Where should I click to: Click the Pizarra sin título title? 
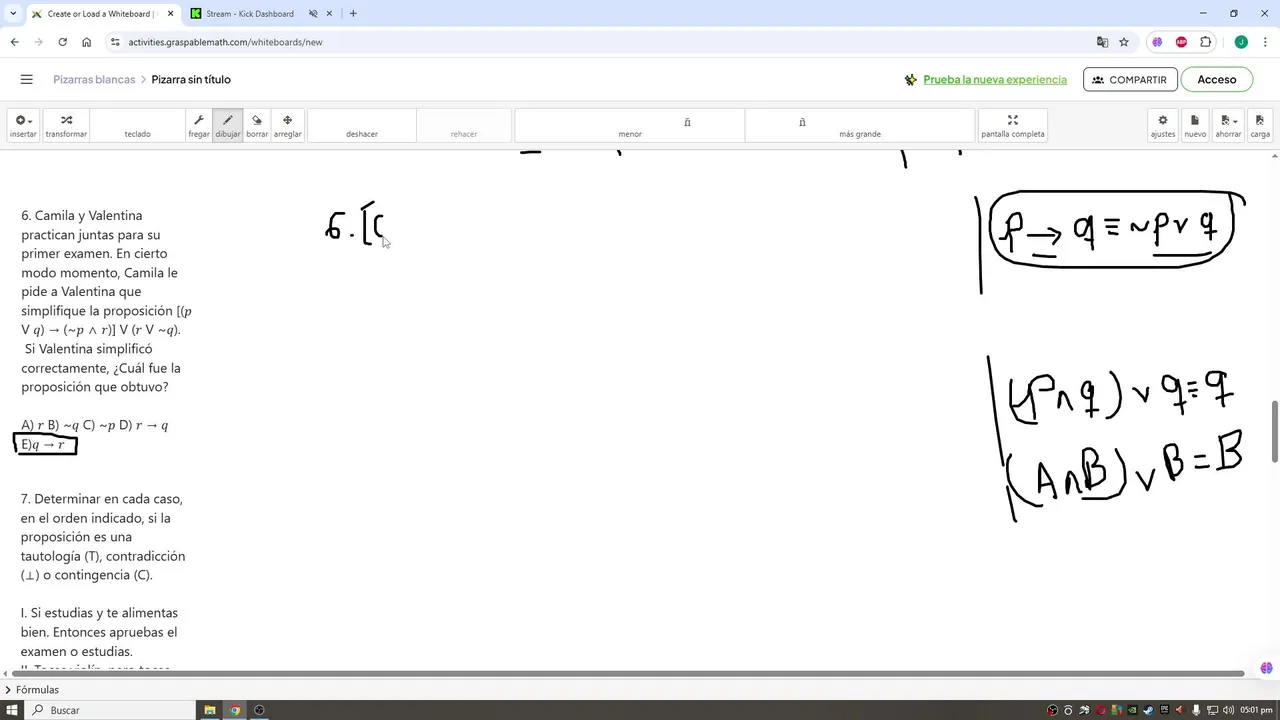(x=191, y=79)
